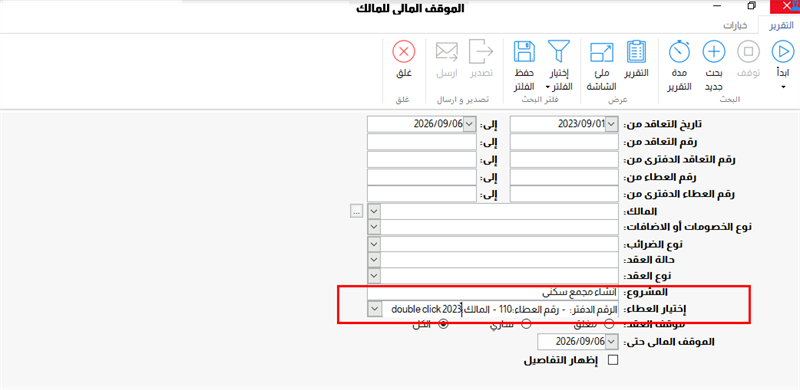
Task: Start the report with ابدأ icon
Action: [x=783, y=51]
